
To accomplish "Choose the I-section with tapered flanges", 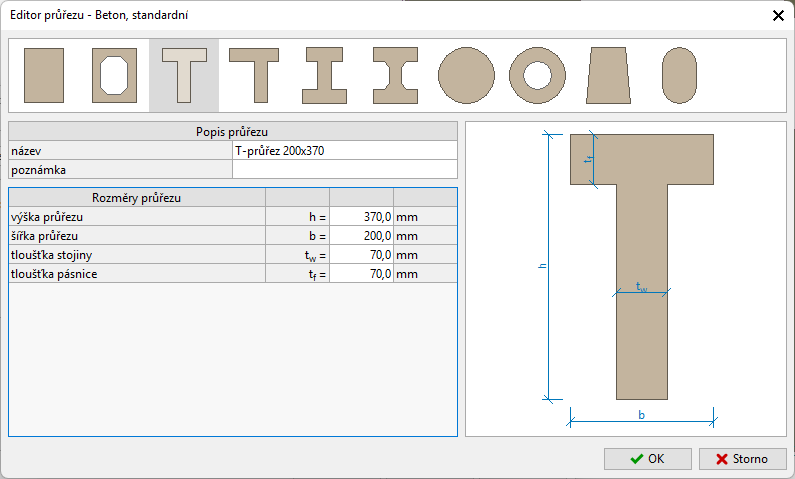I will [394, 76].
